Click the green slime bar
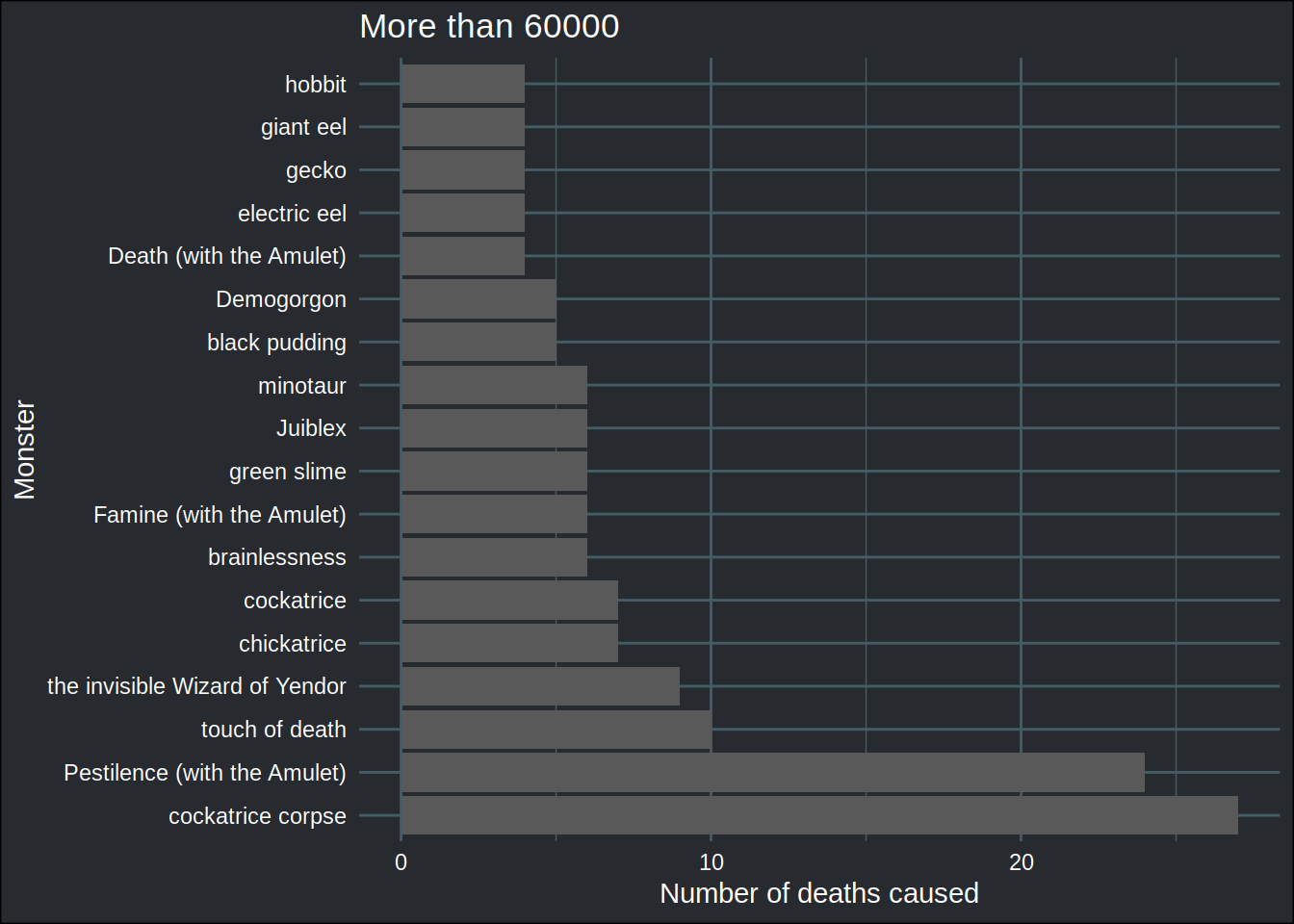The width and height of the screenshot is (1294, 924). [494, 472]
